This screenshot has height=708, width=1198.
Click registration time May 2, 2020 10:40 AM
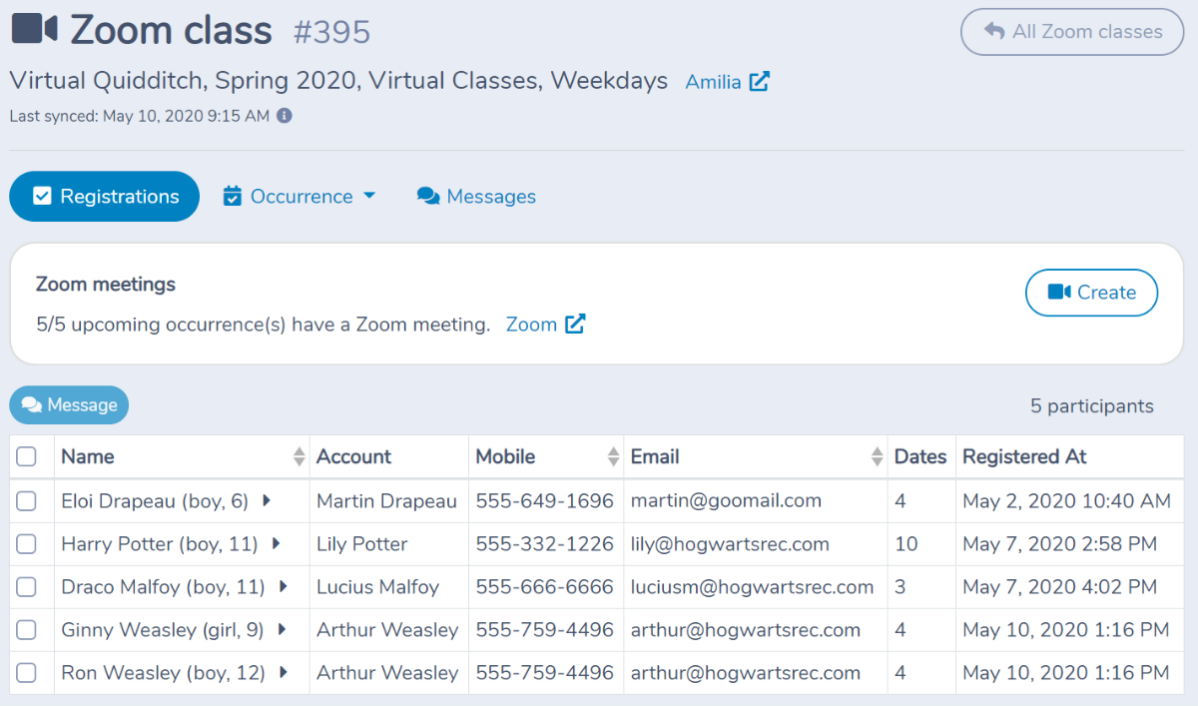[x=1067, y=501]
